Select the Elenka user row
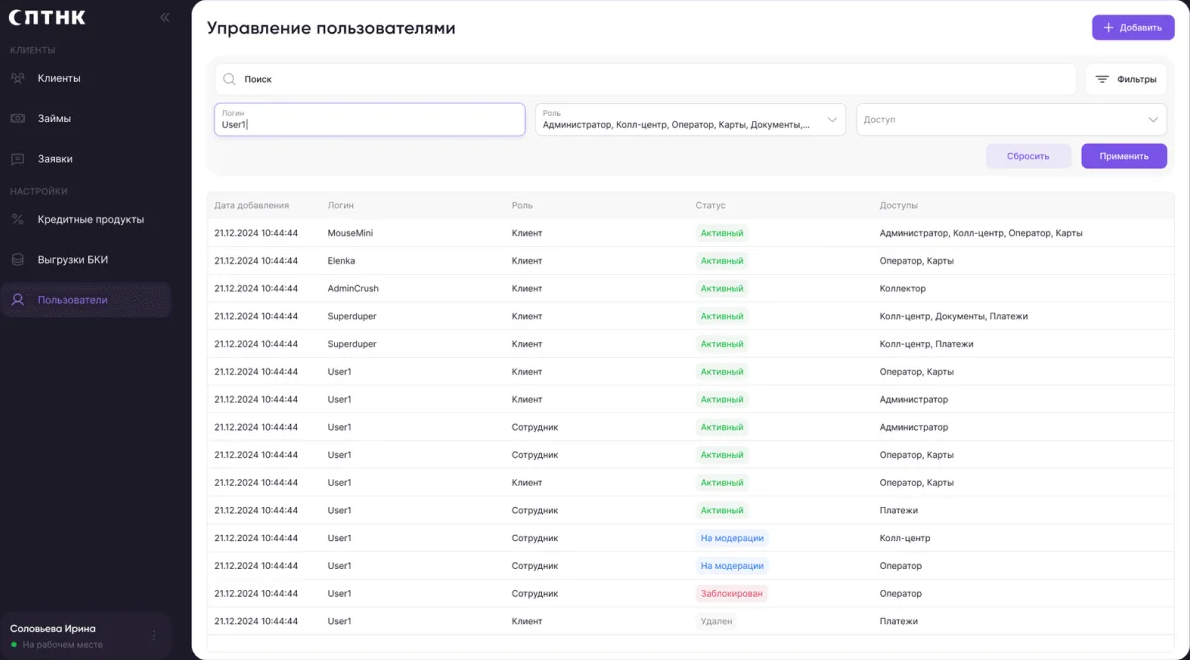This screenshot has width=1190, height=660. pos(691,261)
